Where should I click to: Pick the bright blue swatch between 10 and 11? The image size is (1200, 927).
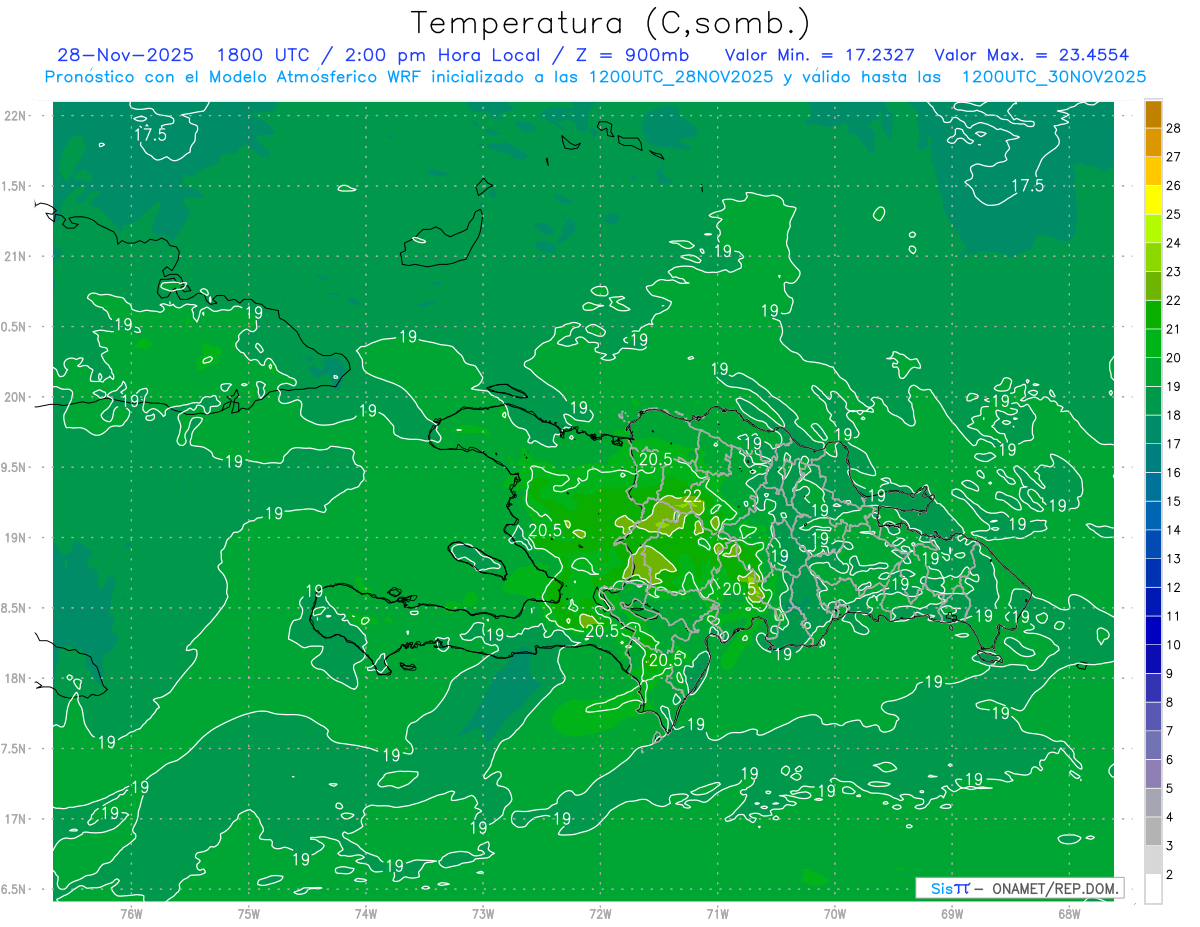[1153, 630]
